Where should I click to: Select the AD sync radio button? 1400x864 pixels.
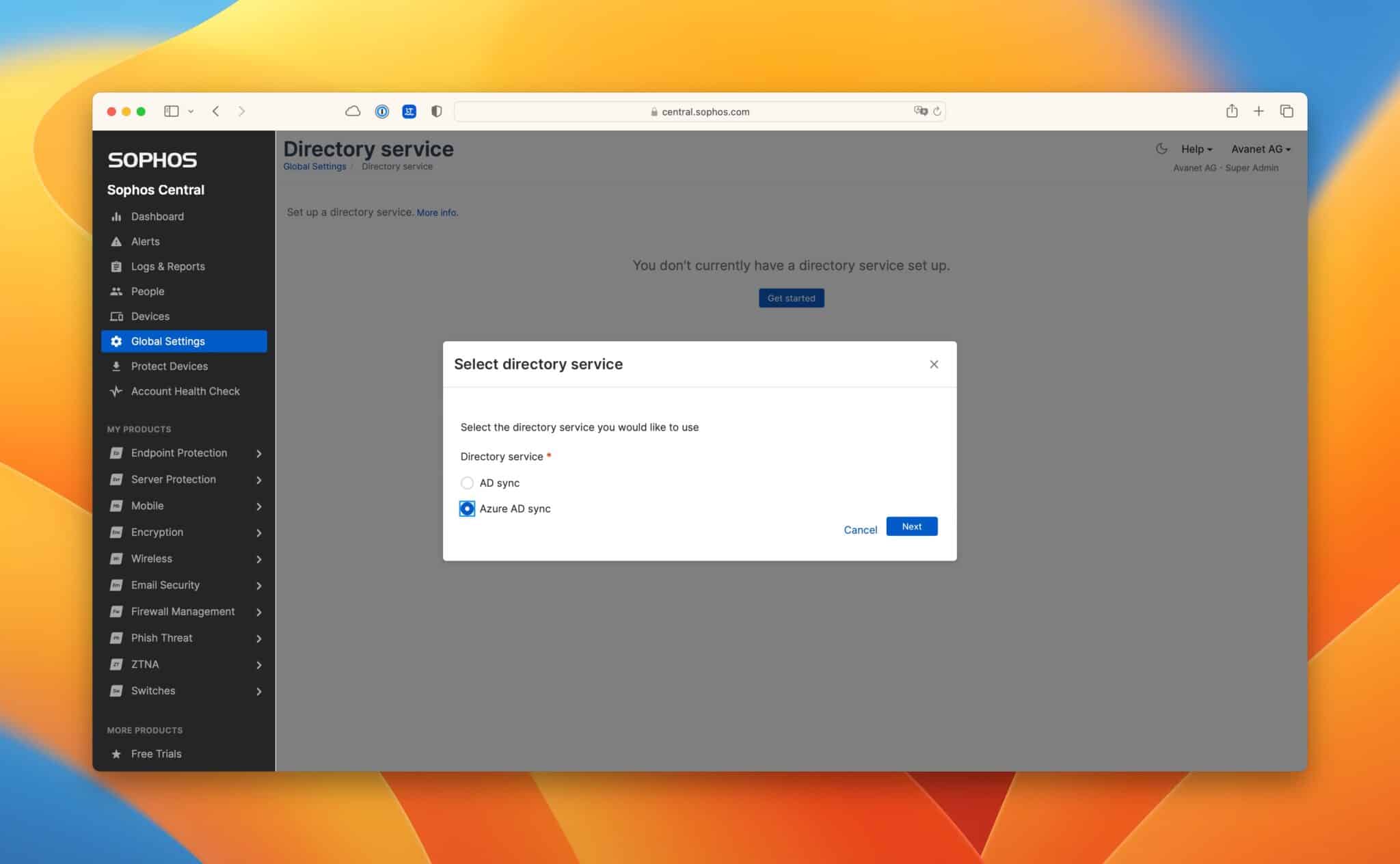click(467, 483)
